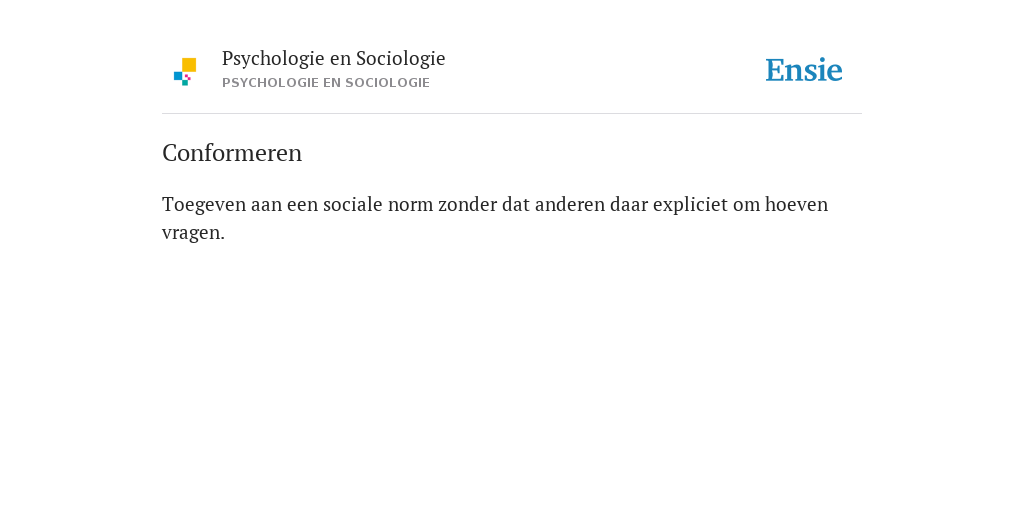Image resolution: width=1024 pixels, height=512 pixels.
Task: Select the uppercase PSYCHOLOGIE EN SOCIOLOGIE subtitle
Action: 326,83
